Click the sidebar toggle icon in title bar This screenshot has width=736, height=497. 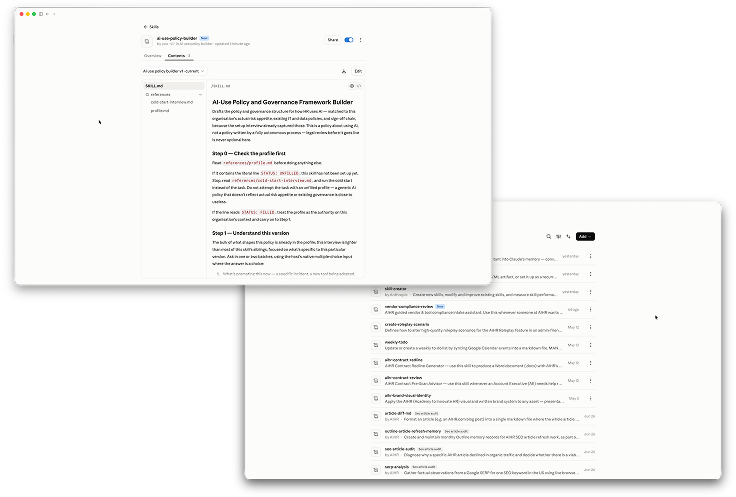click(41, 14)
